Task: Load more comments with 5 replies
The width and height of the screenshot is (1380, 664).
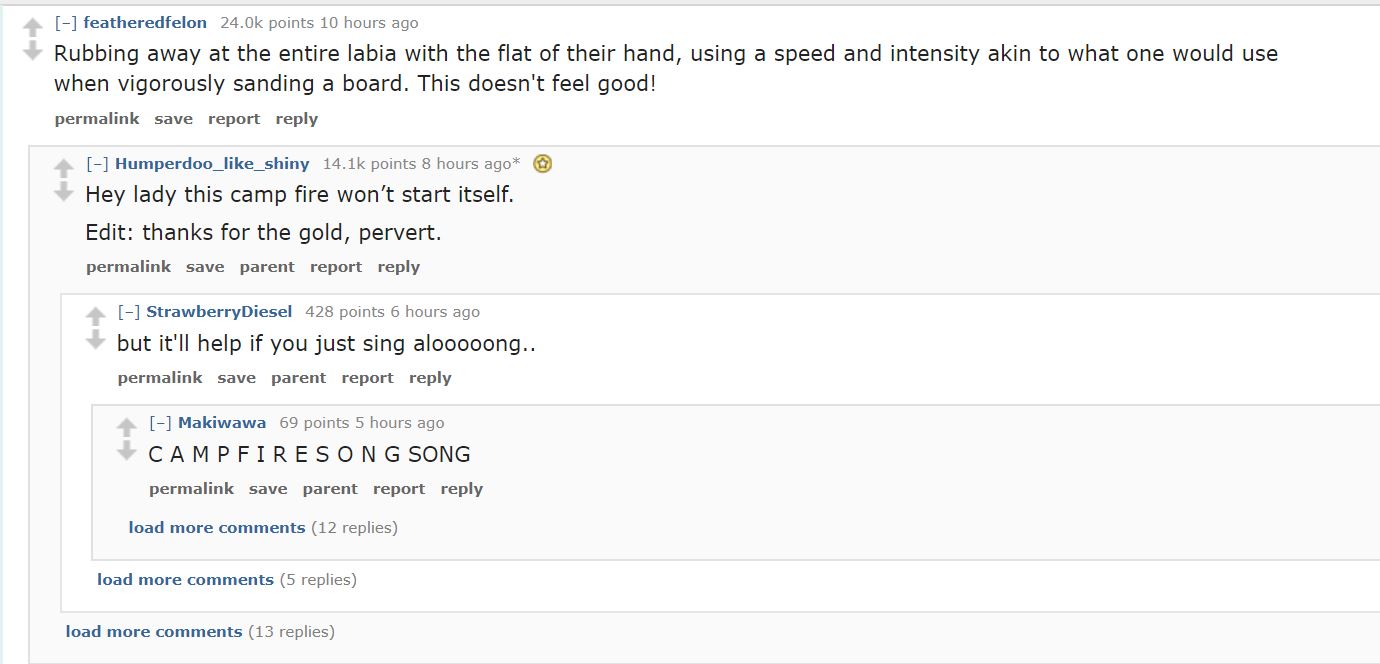Action: pos(185,579)
